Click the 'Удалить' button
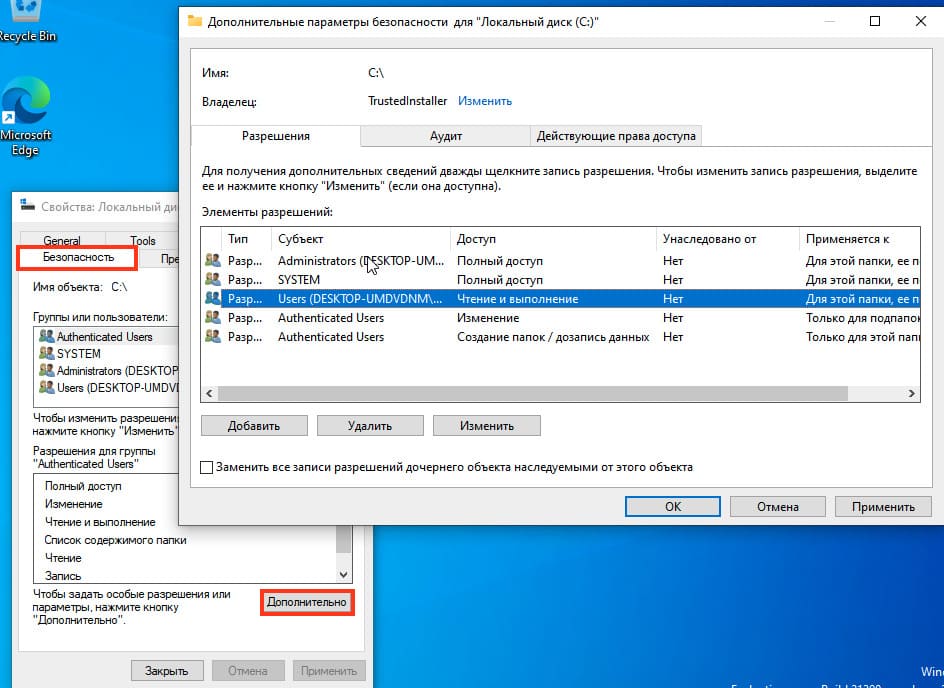The image size is (944, 688). [x=370, y=425]
